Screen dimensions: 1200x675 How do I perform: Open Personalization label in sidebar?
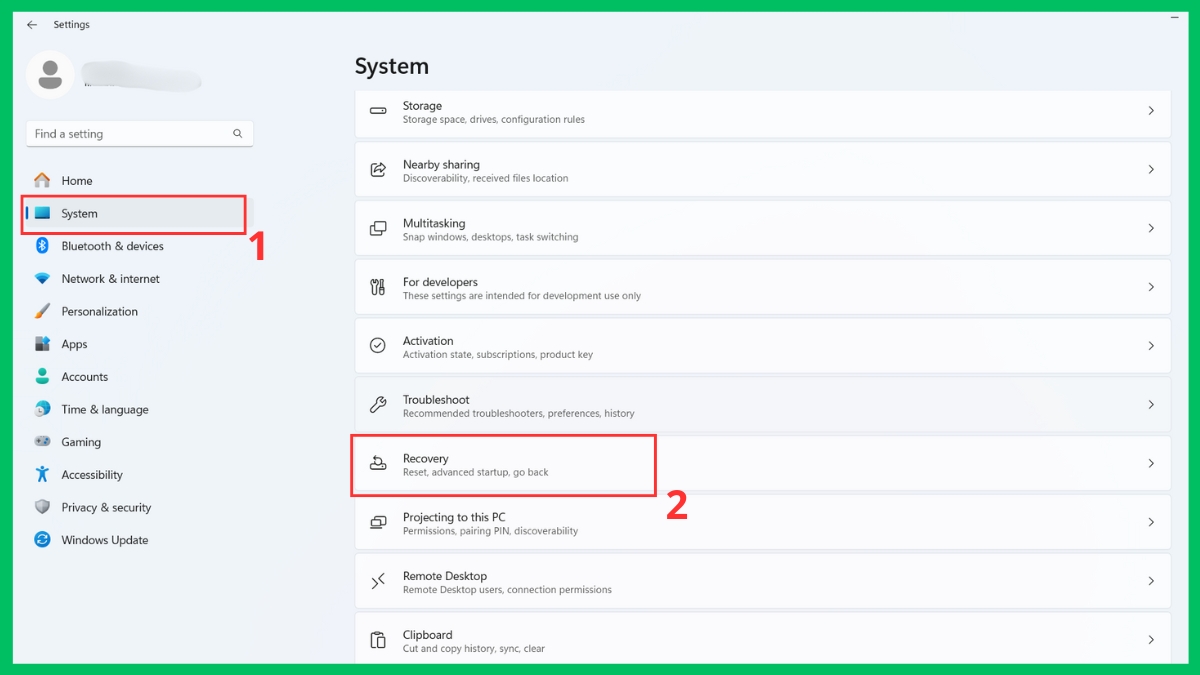pyautogui.click(x=99, y=312)
